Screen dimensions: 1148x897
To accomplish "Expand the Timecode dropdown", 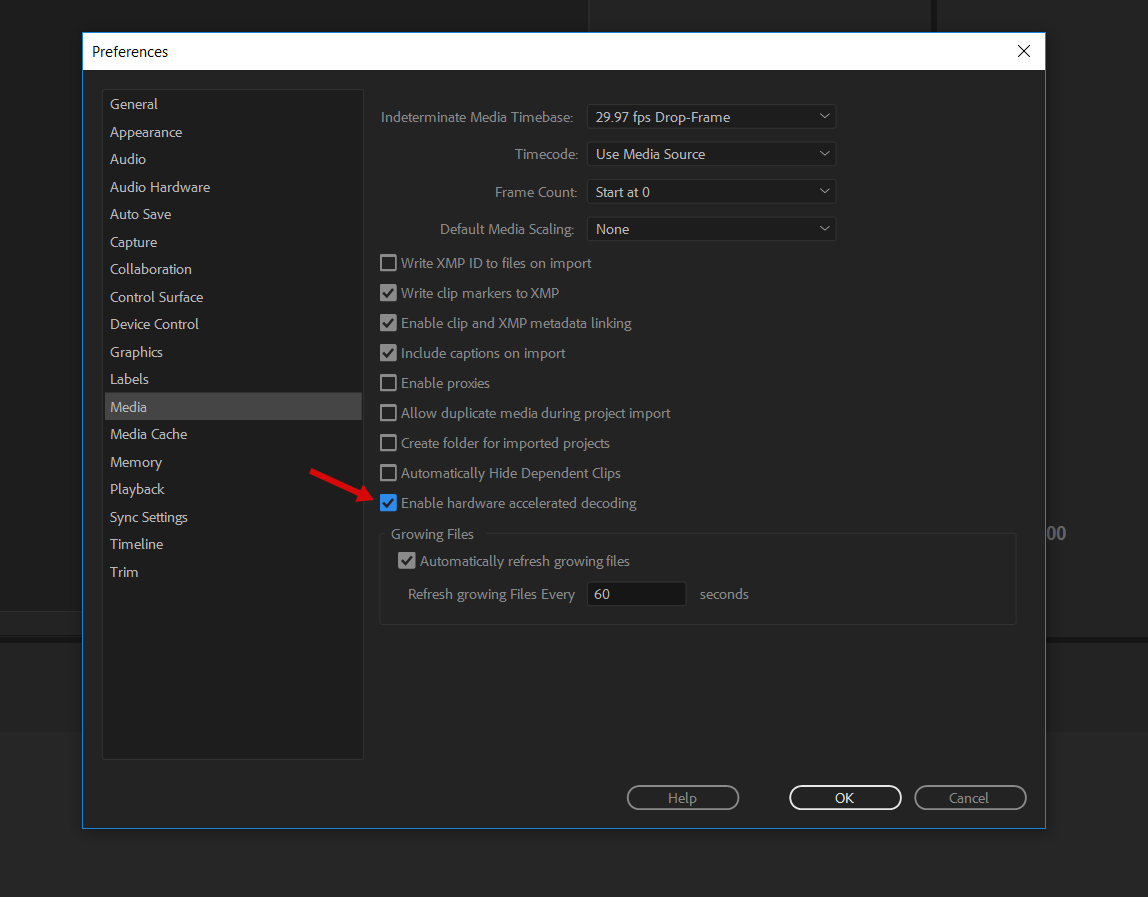I will click(711, 154).
